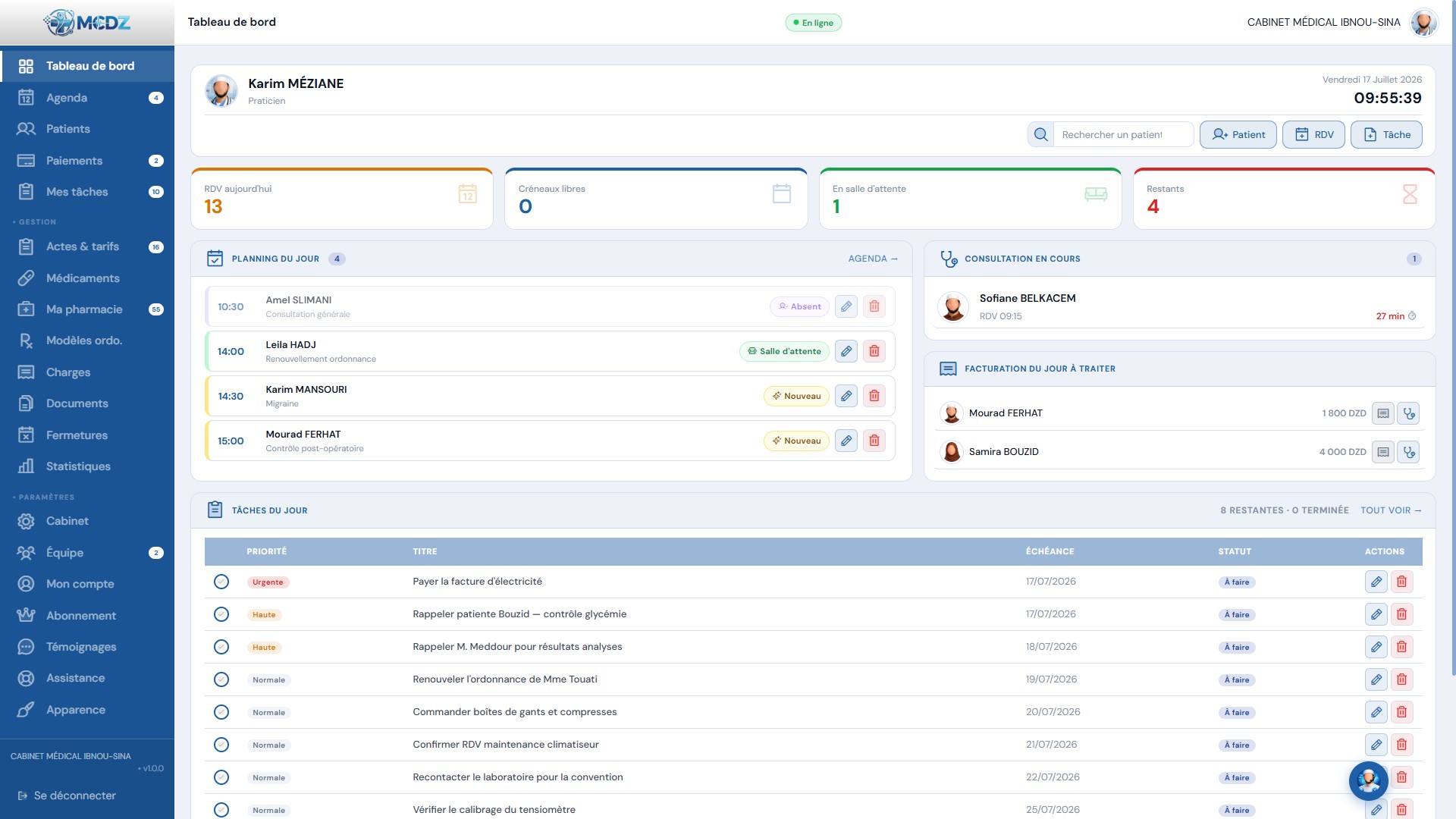Delete Karim MANSOURI appointment via trash icon
Image resolution: width=1456 pixels, height=819 pixels.
874,396
